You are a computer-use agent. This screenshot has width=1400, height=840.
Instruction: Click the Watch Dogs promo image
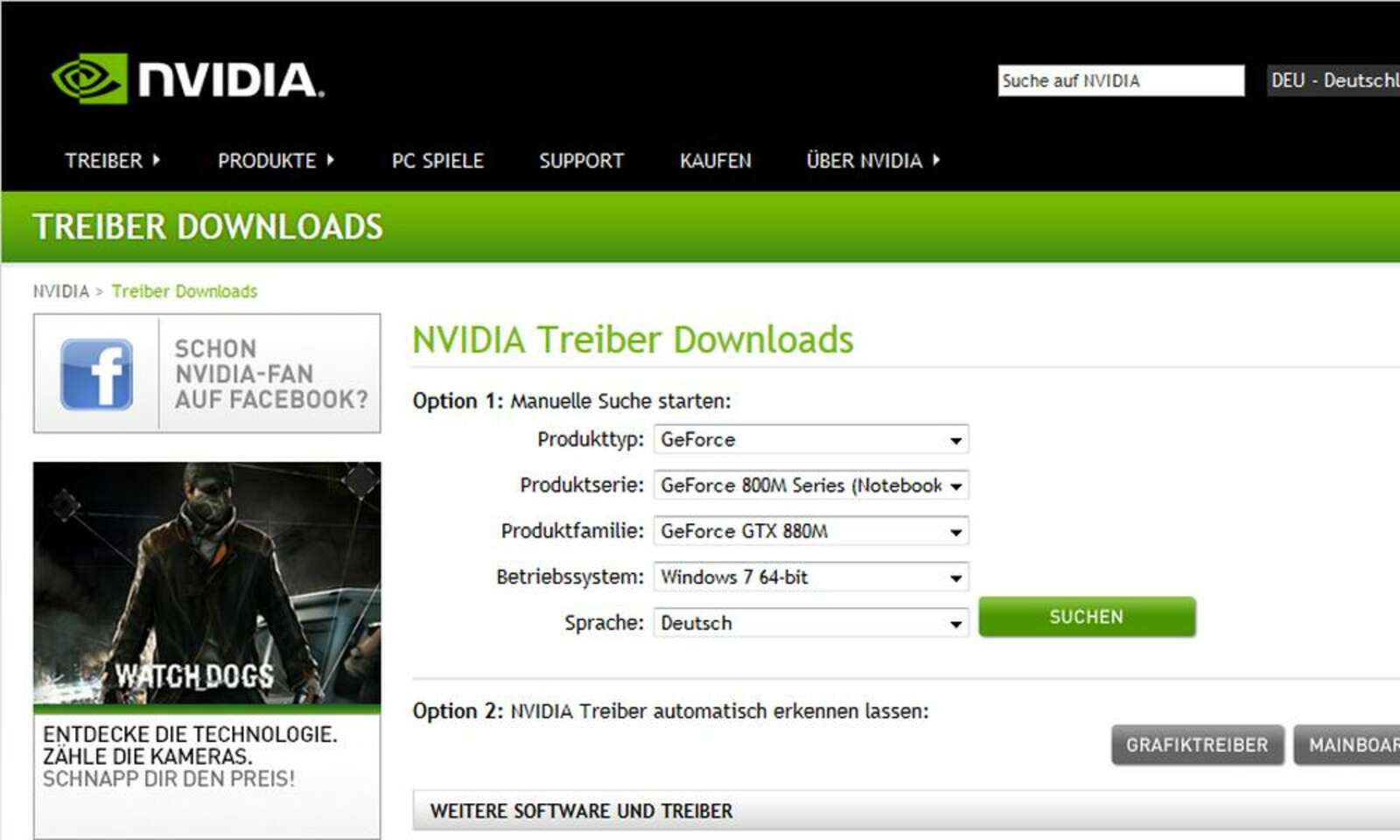[x=206, y=583]
